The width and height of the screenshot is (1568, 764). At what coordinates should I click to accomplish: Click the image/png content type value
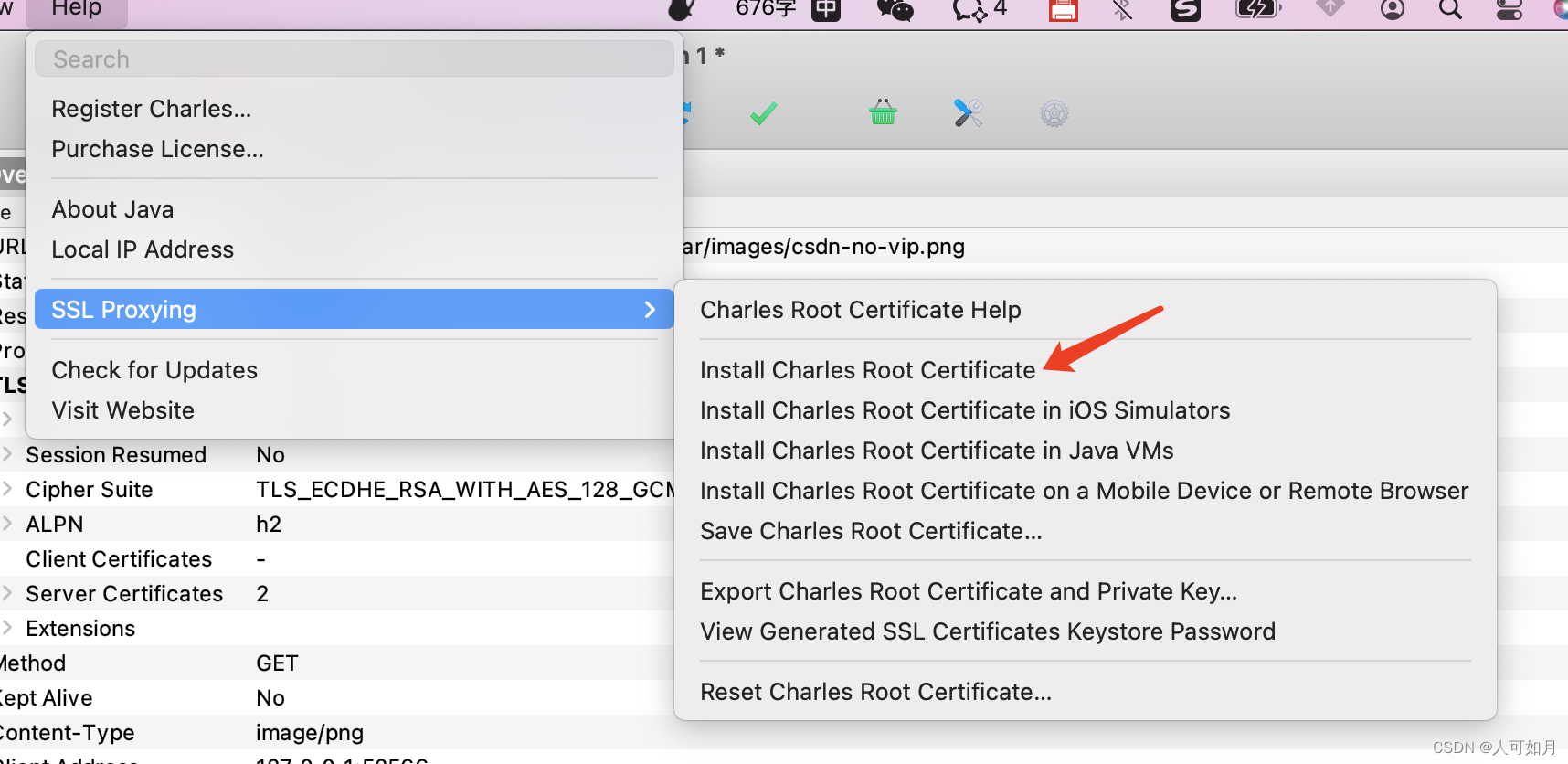point(310,733)
